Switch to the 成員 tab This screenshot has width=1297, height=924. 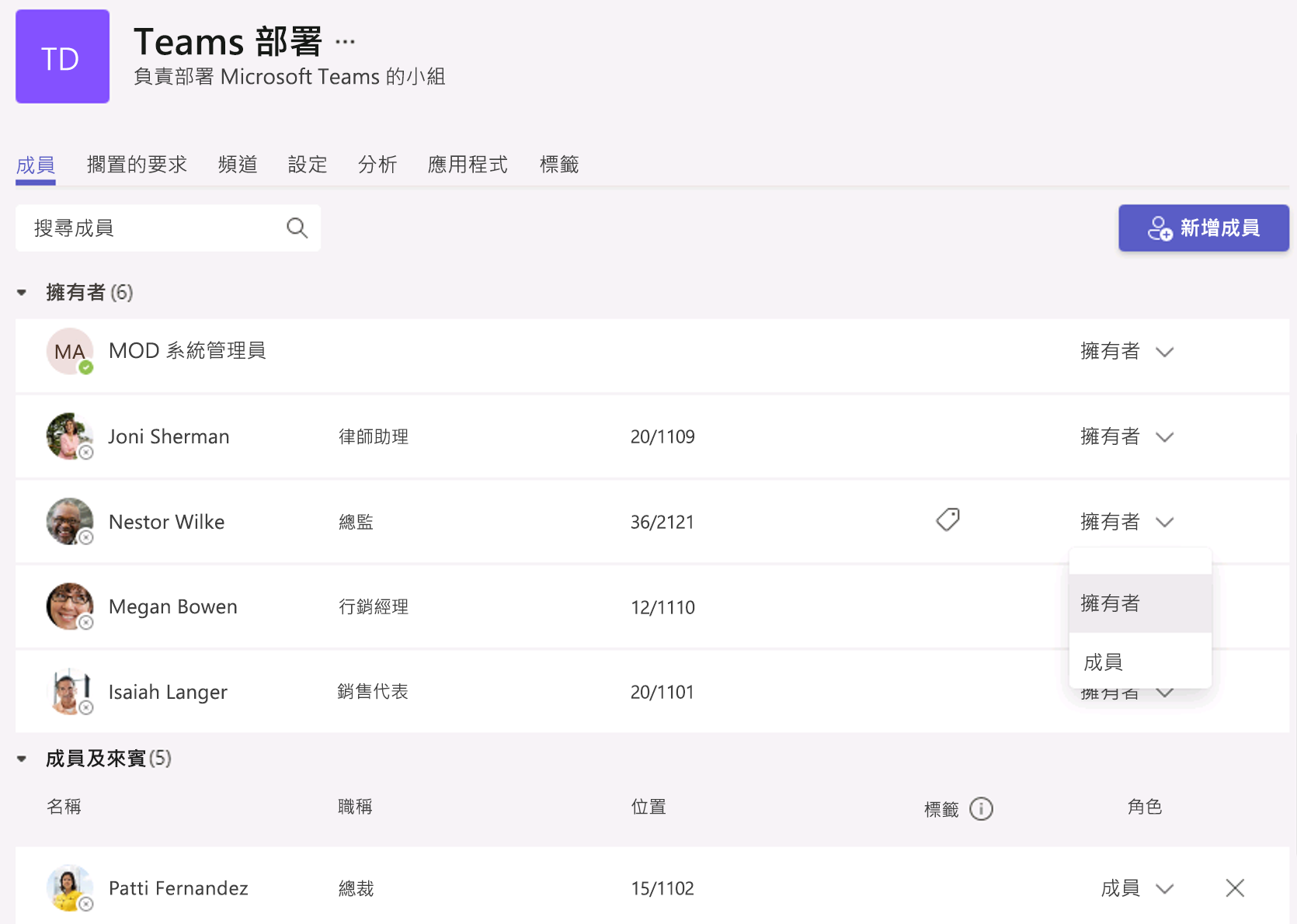click(36, 165)
